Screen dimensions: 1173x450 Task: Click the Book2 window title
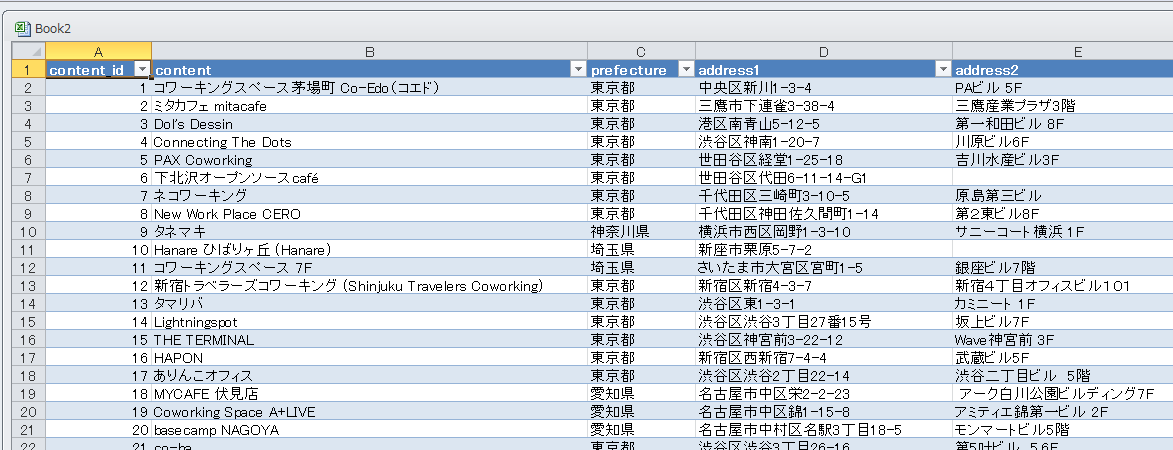coord(52,29)
